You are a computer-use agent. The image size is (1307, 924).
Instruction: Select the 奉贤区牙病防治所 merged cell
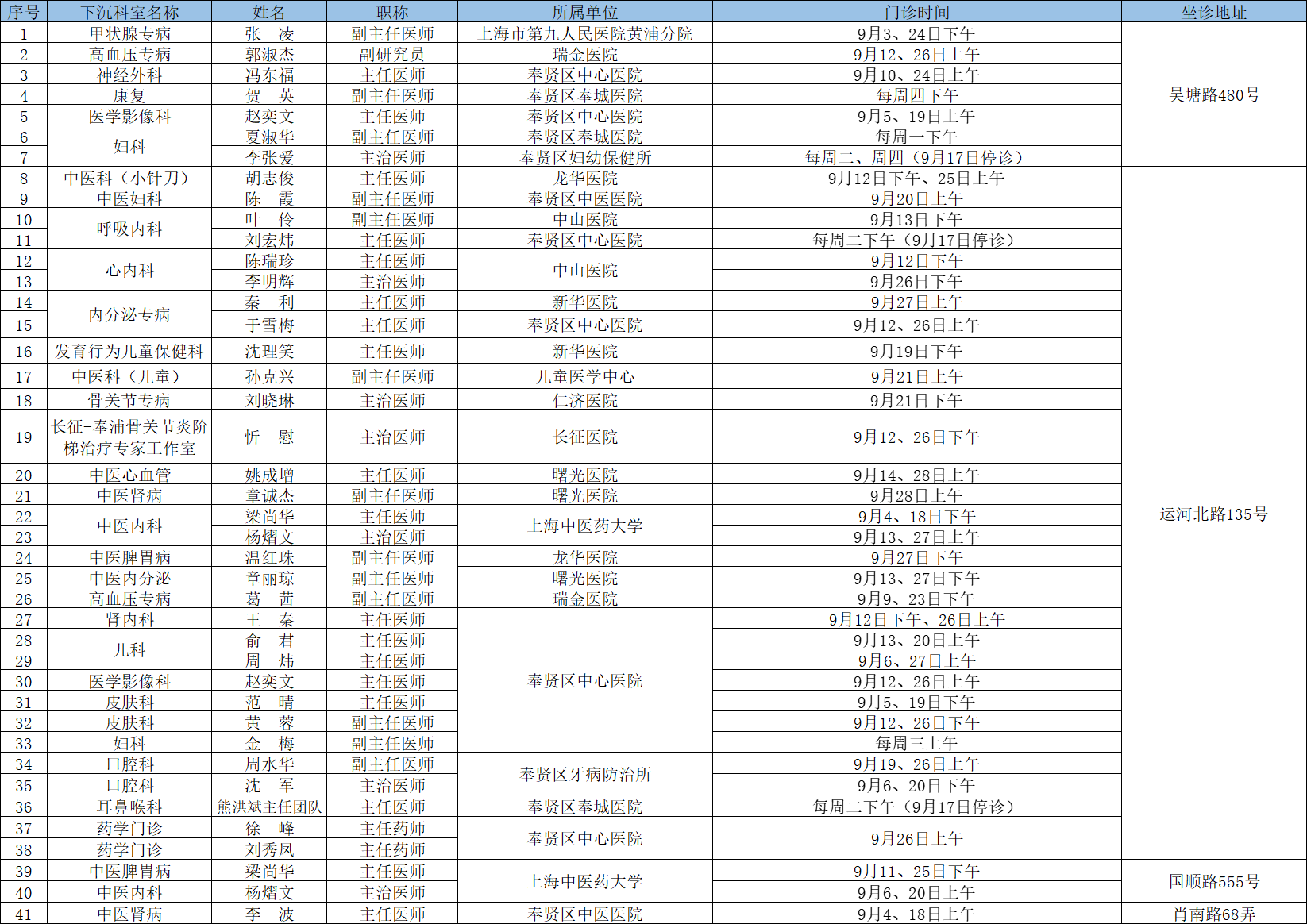585,774
